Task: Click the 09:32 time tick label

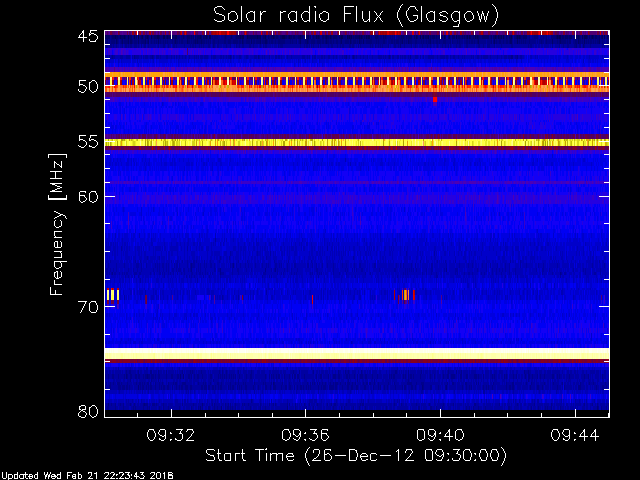Action: pos(171,435)
